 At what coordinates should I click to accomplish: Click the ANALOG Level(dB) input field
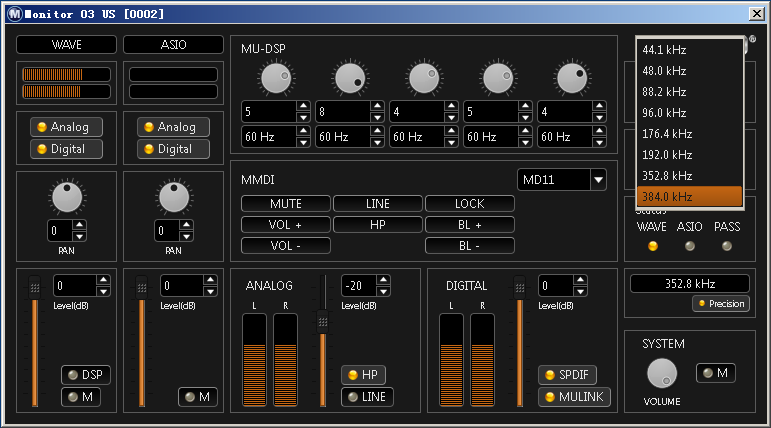[359, 286]
